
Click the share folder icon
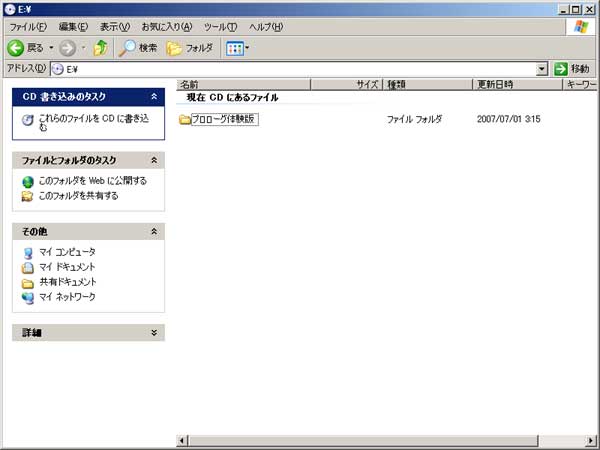pos(28,196)
